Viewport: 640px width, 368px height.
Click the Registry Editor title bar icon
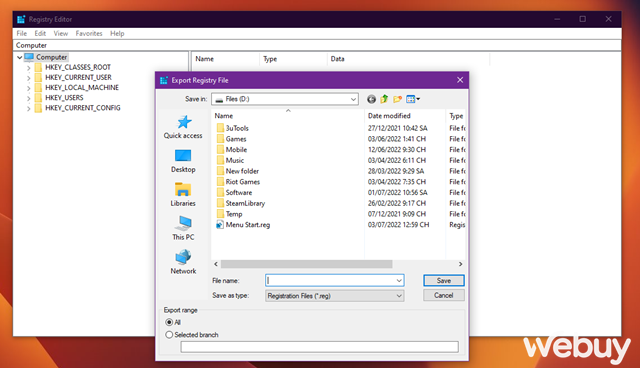21,19
